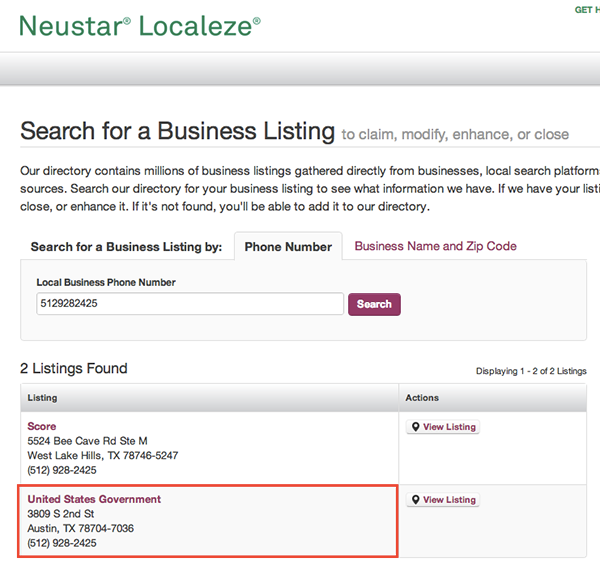Click the Austin, TX 78704-7036 line

[80, 528]
